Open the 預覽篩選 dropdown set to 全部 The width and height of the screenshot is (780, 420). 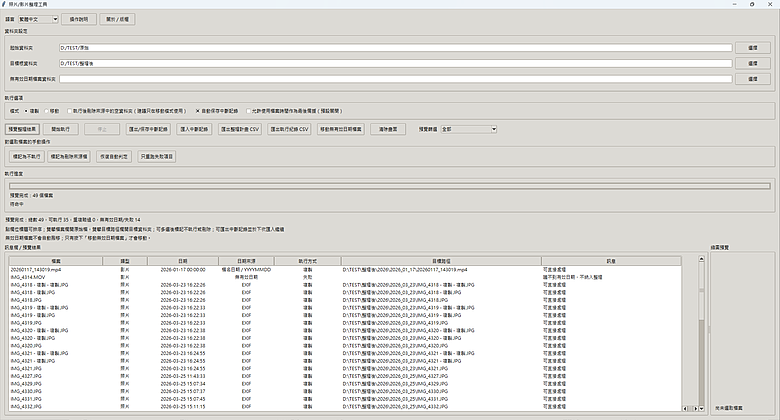pos(467,129)
